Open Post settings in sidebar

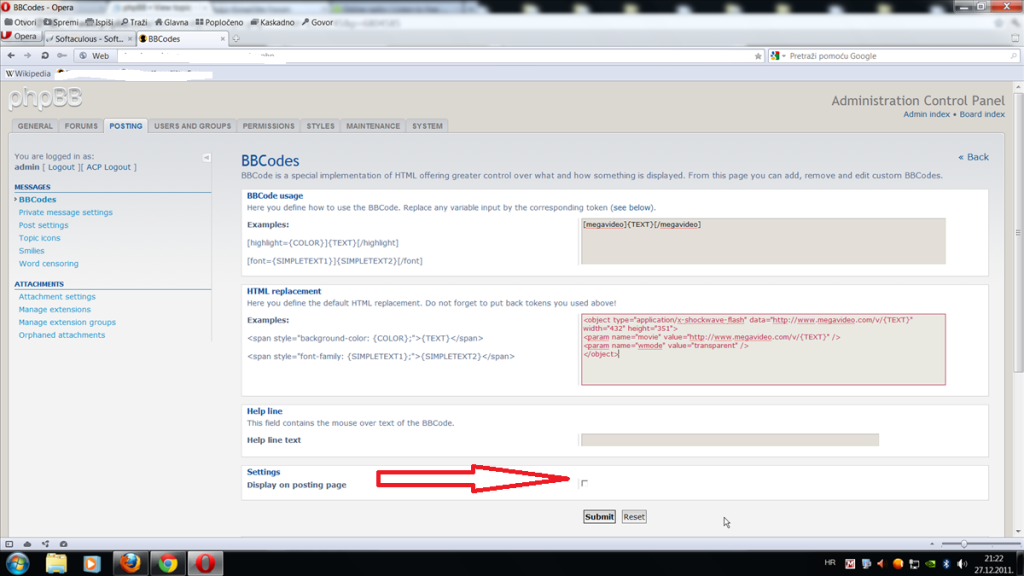pyautogui.click(x=43, y=225)
